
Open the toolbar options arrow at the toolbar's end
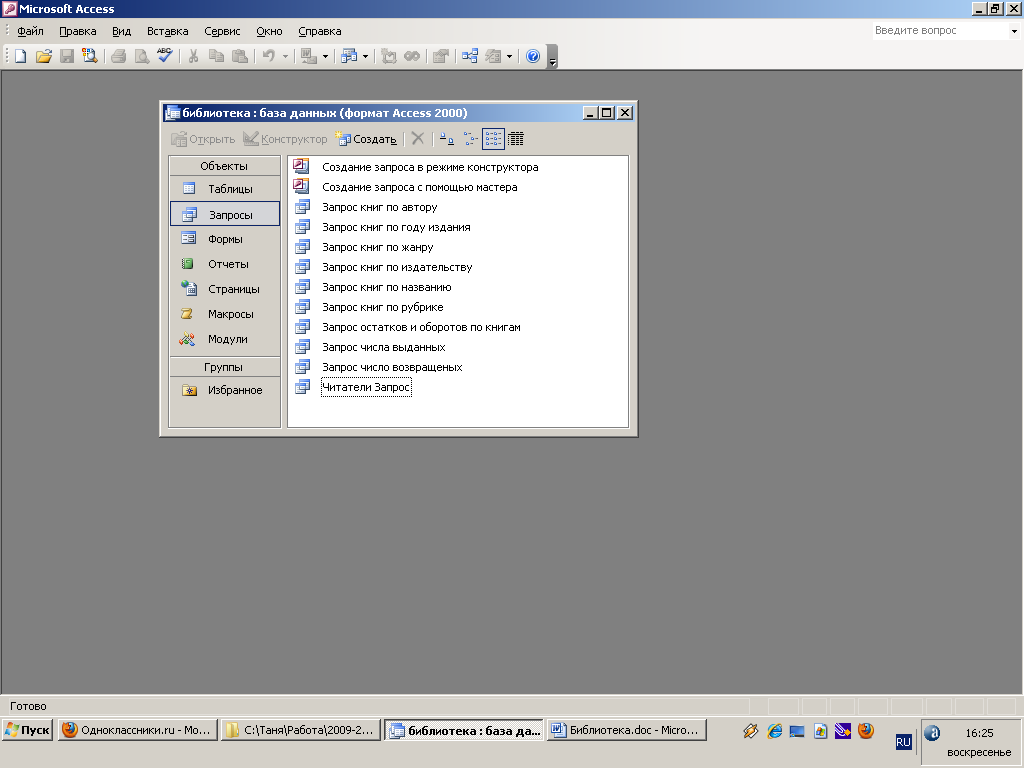point(552,59)
